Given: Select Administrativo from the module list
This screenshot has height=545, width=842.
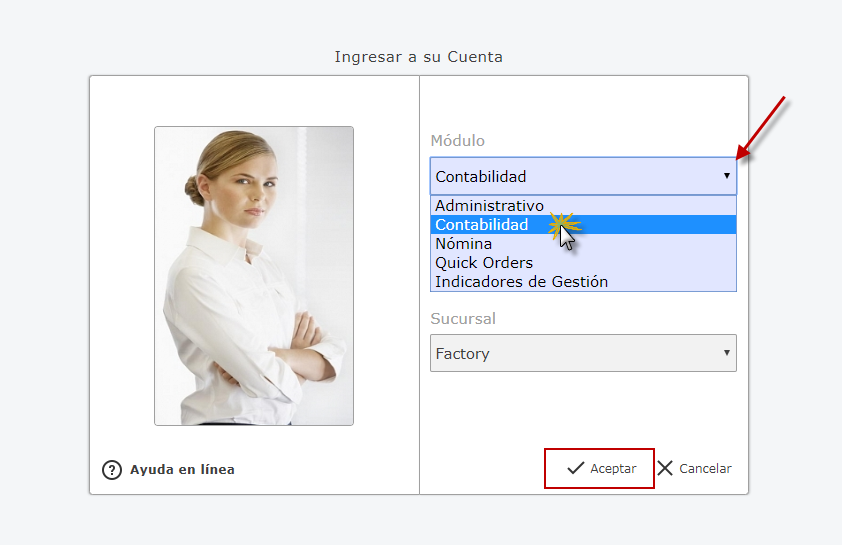Looking at the screenshot, I should [489, 206].
